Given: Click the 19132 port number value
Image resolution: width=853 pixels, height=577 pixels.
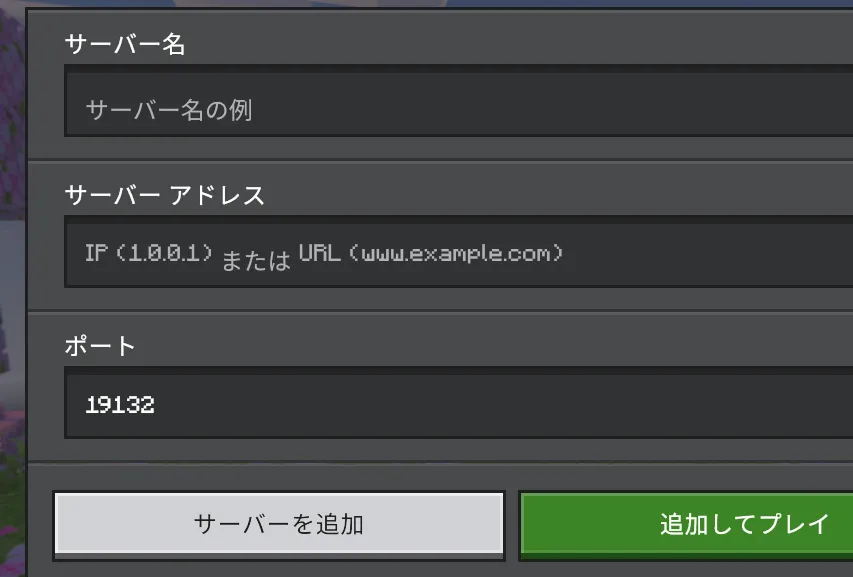Looking at the screenshot, I should coord(120,405).
